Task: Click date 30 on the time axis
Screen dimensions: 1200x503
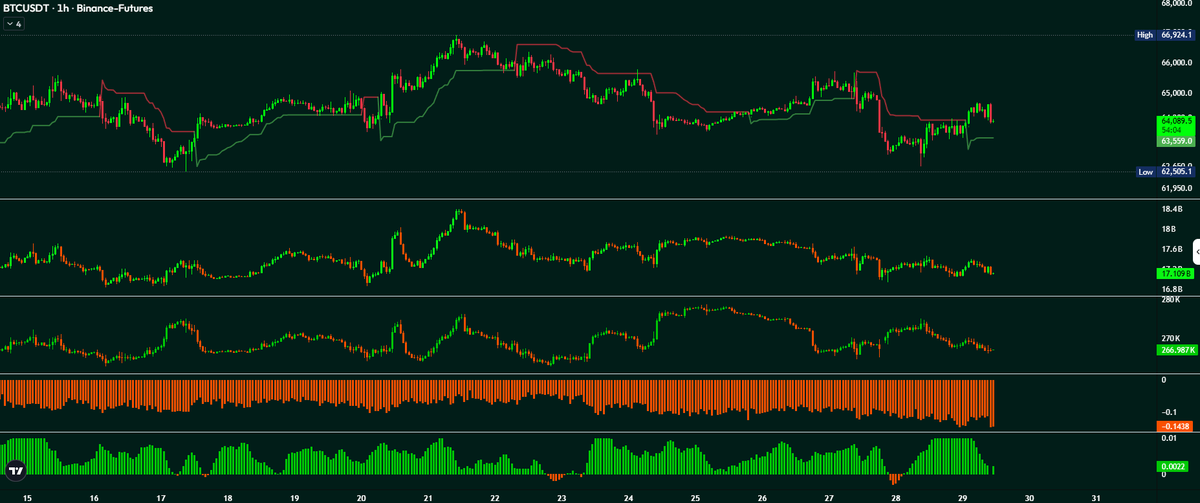Action: [1030, 496]
